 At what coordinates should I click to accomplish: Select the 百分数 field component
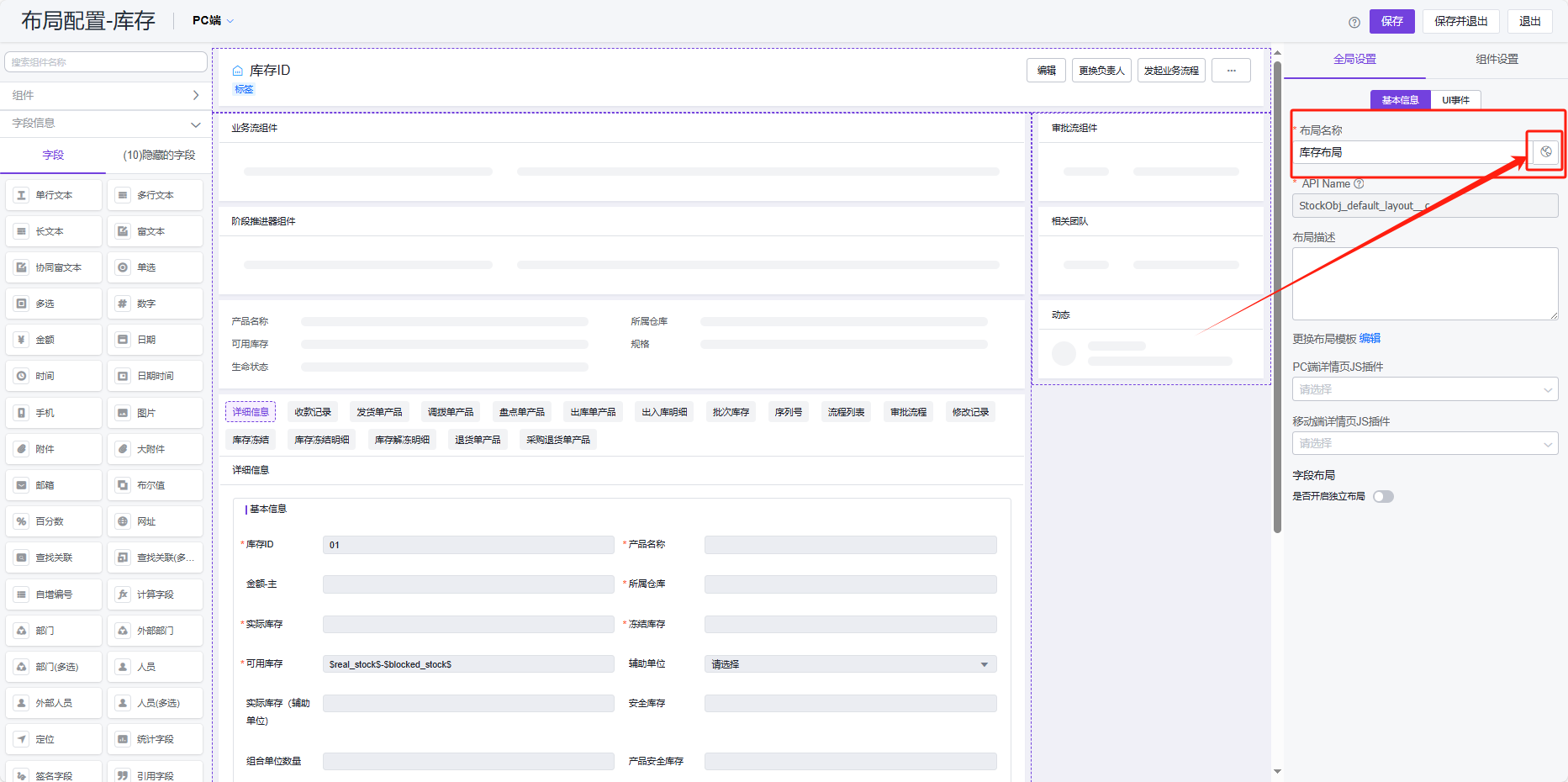(54, 521)
